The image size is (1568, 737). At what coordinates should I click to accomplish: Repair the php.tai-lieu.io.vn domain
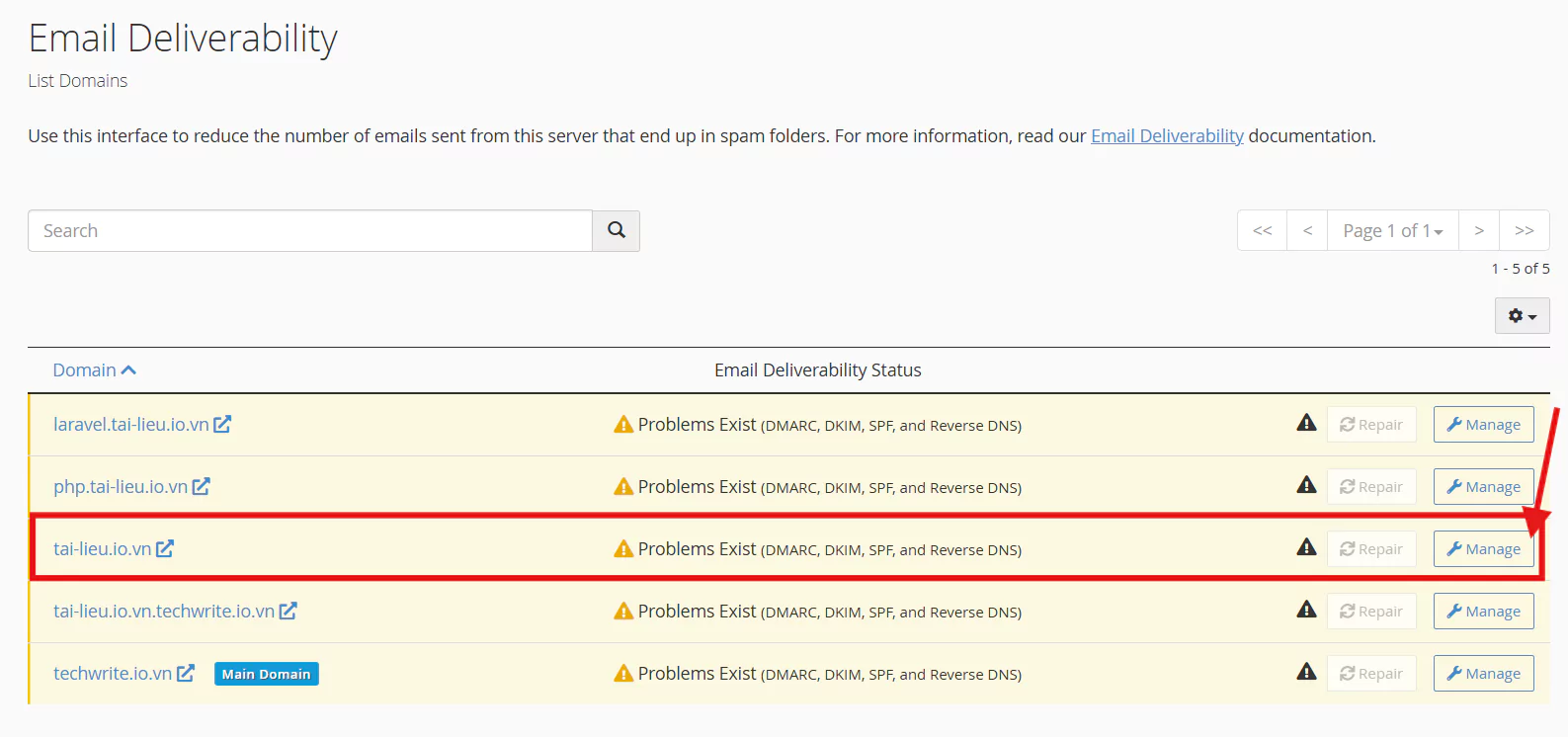point(1371,486)
